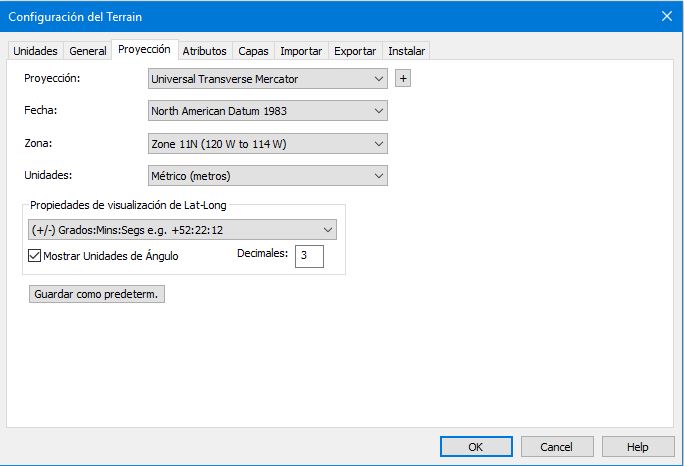The image size is (684, 466).
Task: Close the Configuración del Terrain dialog
Action: pos(666,15)
